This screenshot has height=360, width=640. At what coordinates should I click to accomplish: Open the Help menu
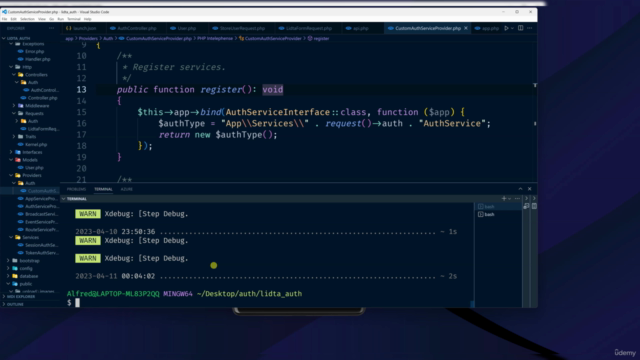87,19
